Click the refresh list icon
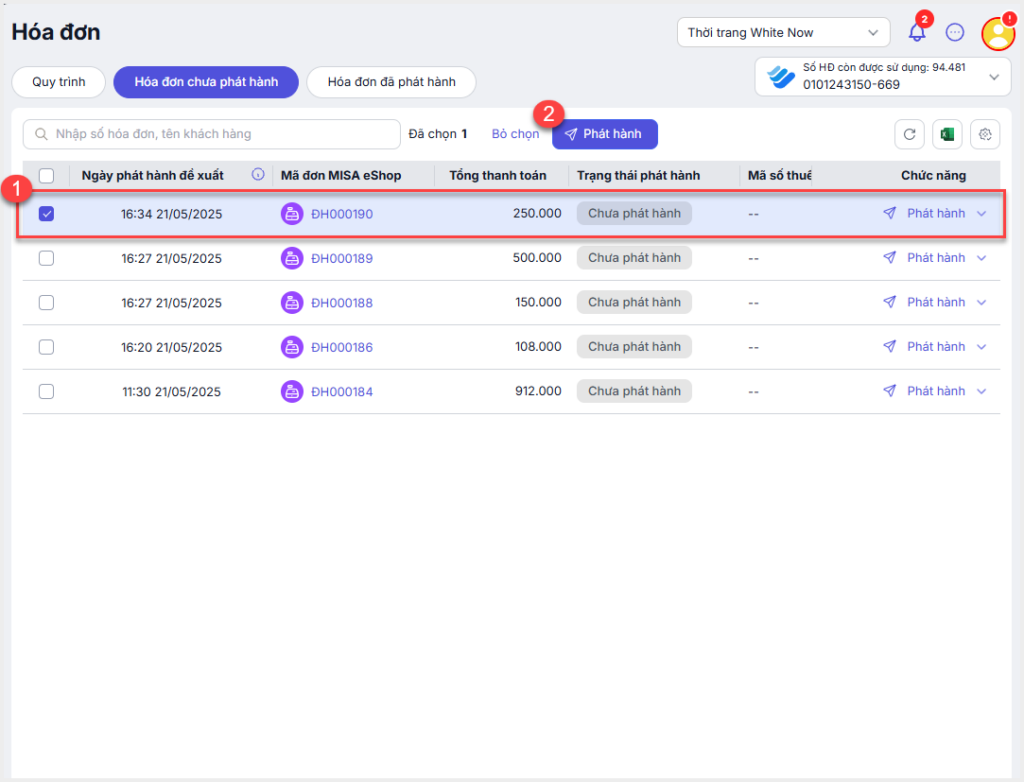Screen dimensions: 1024x782 click(x=908, y=134)
